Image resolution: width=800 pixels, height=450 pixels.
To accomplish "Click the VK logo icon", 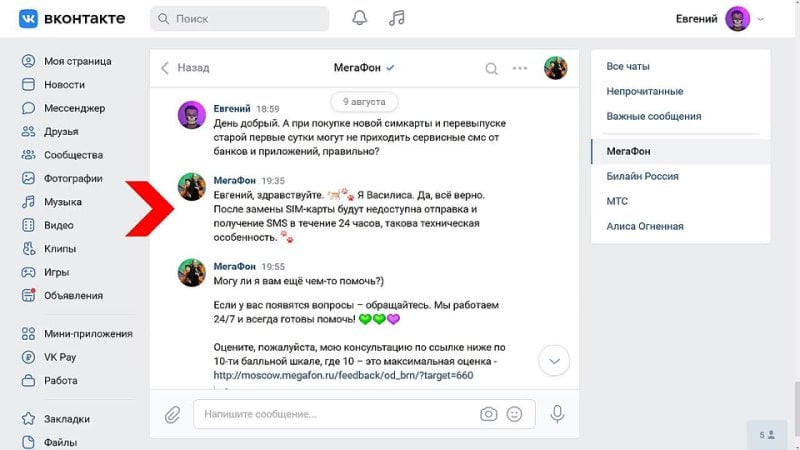I will click(28, 19).
